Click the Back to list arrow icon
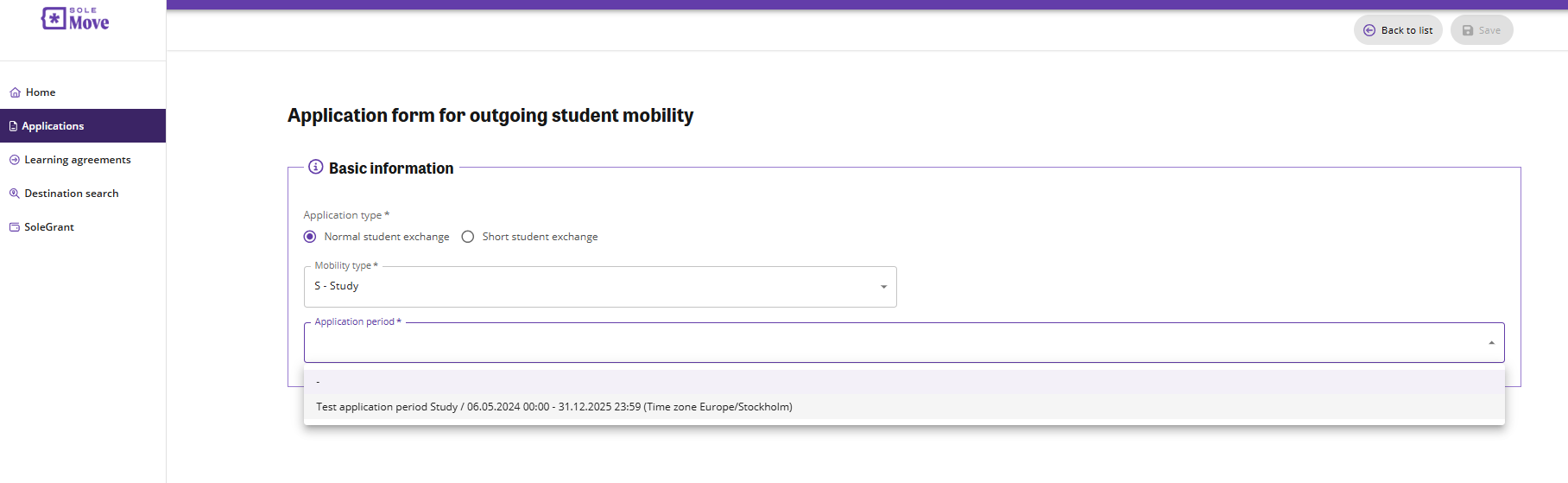The image size is (1568, 483). point(1369,30)
